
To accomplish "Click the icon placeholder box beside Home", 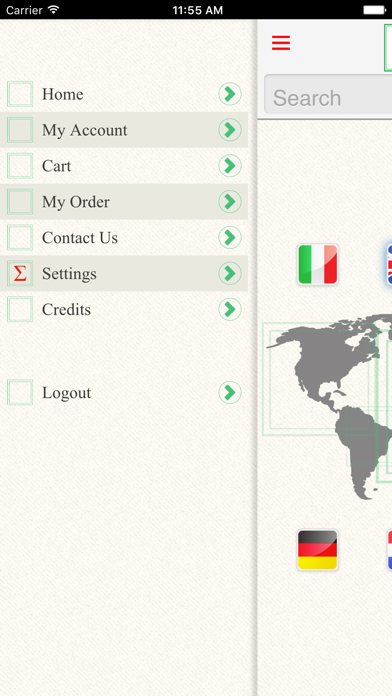I will tap(20, 94).
